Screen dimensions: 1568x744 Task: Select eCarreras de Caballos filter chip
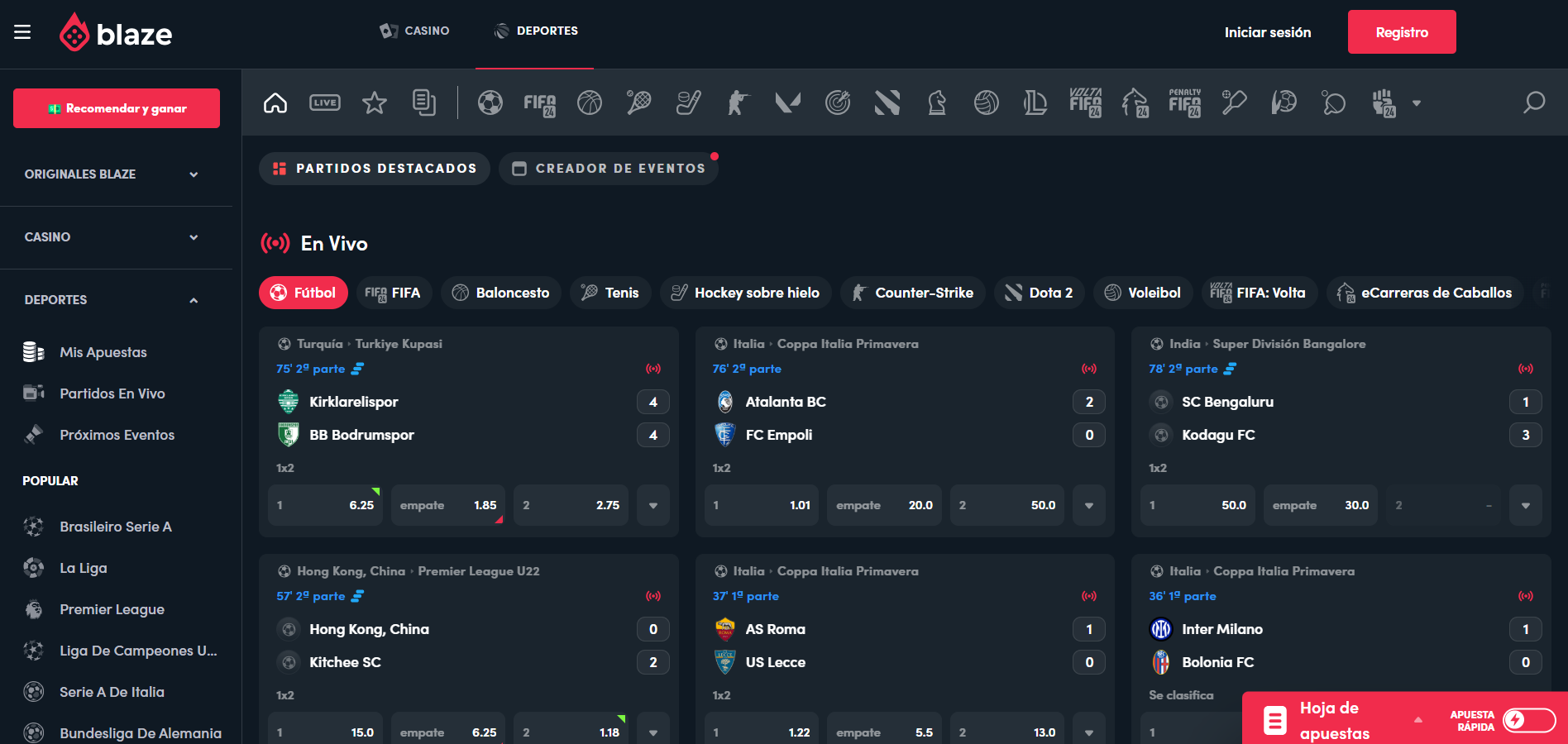tap(1425, 293)
